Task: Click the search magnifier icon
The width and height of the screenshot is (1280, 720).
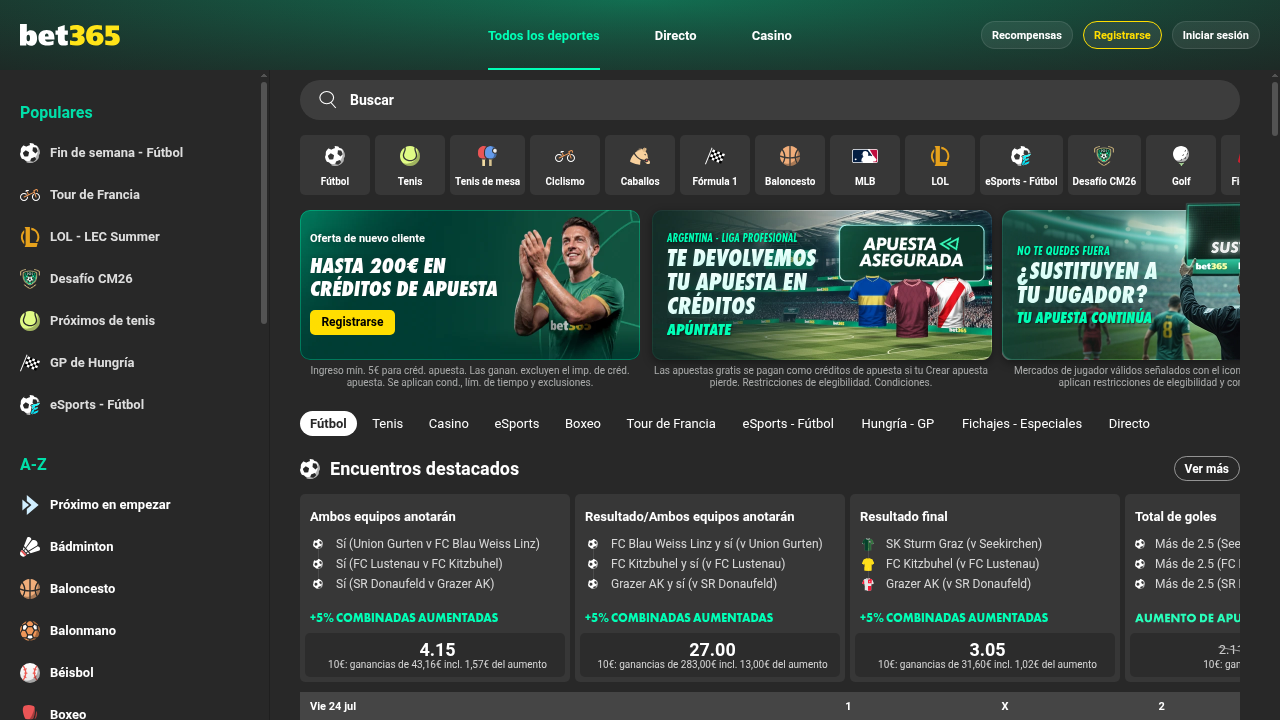Action: point(327,99)
